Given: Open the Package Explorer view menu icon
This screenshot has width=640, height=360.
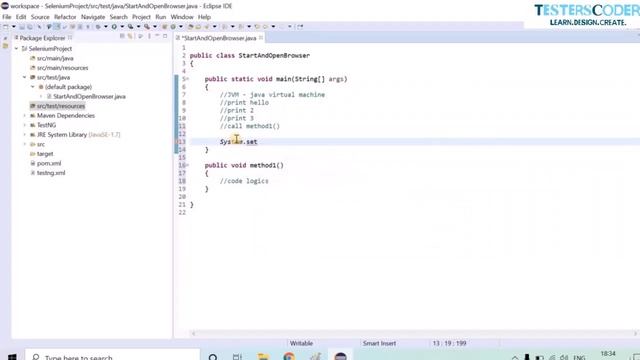Looking at the screenshot, I should click(149, 37).
